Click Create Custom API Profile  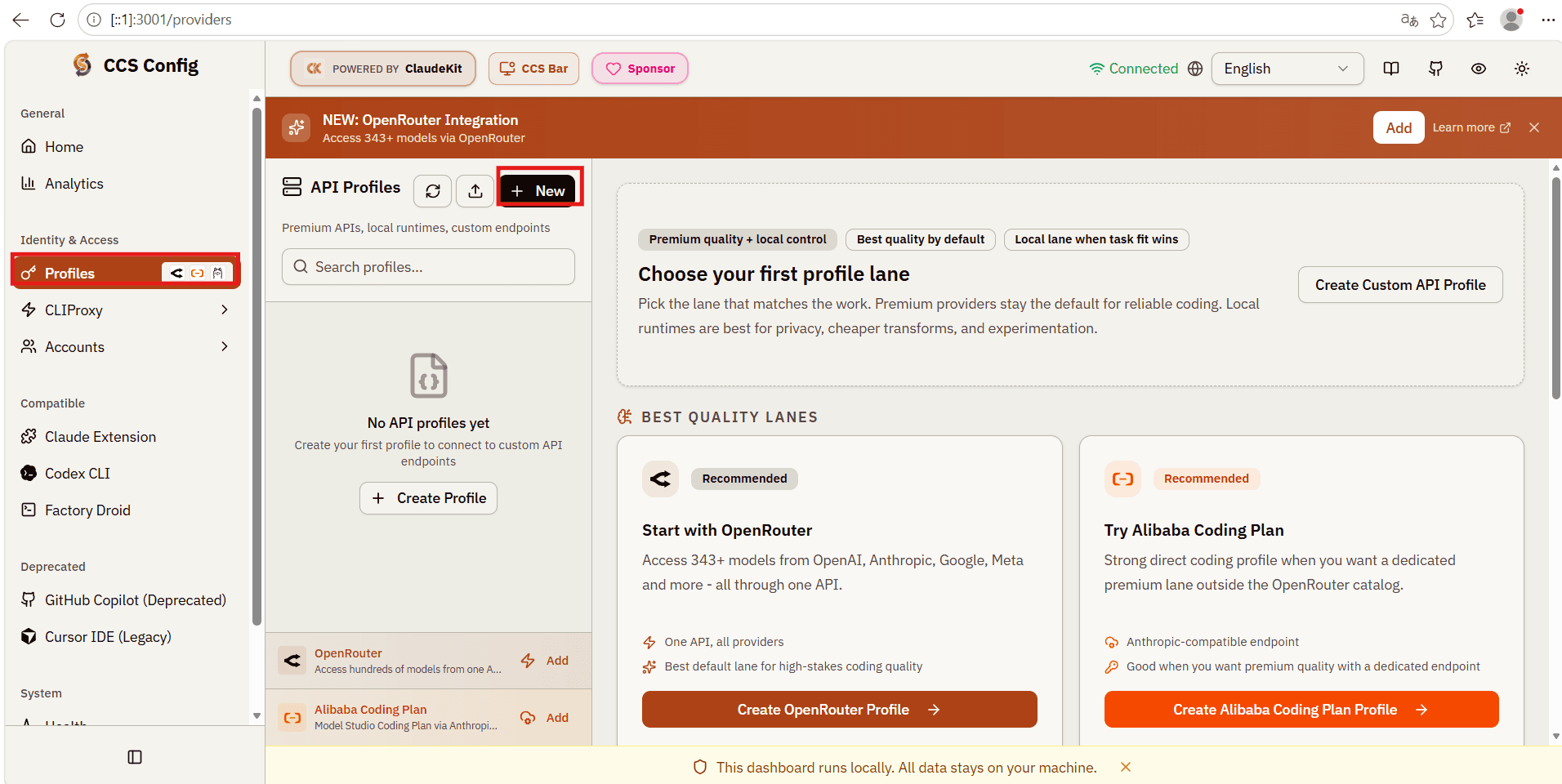1400,285
